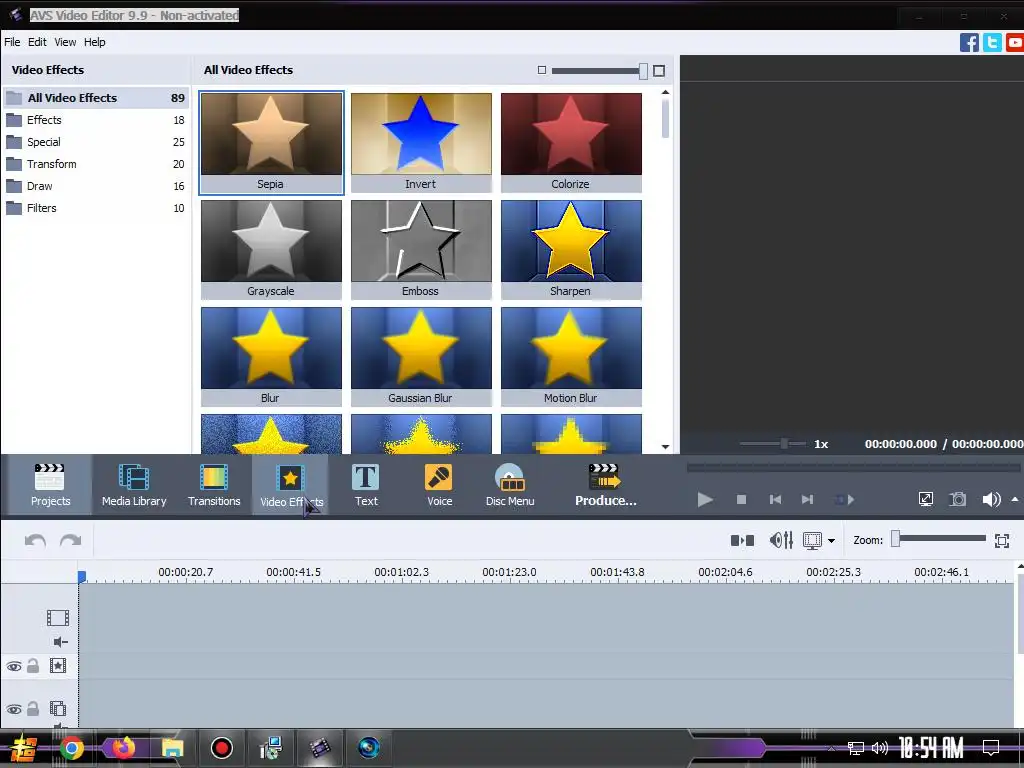Click the main video track audio icon
Screen dimensions: 1024x768
tap(60, 642)
